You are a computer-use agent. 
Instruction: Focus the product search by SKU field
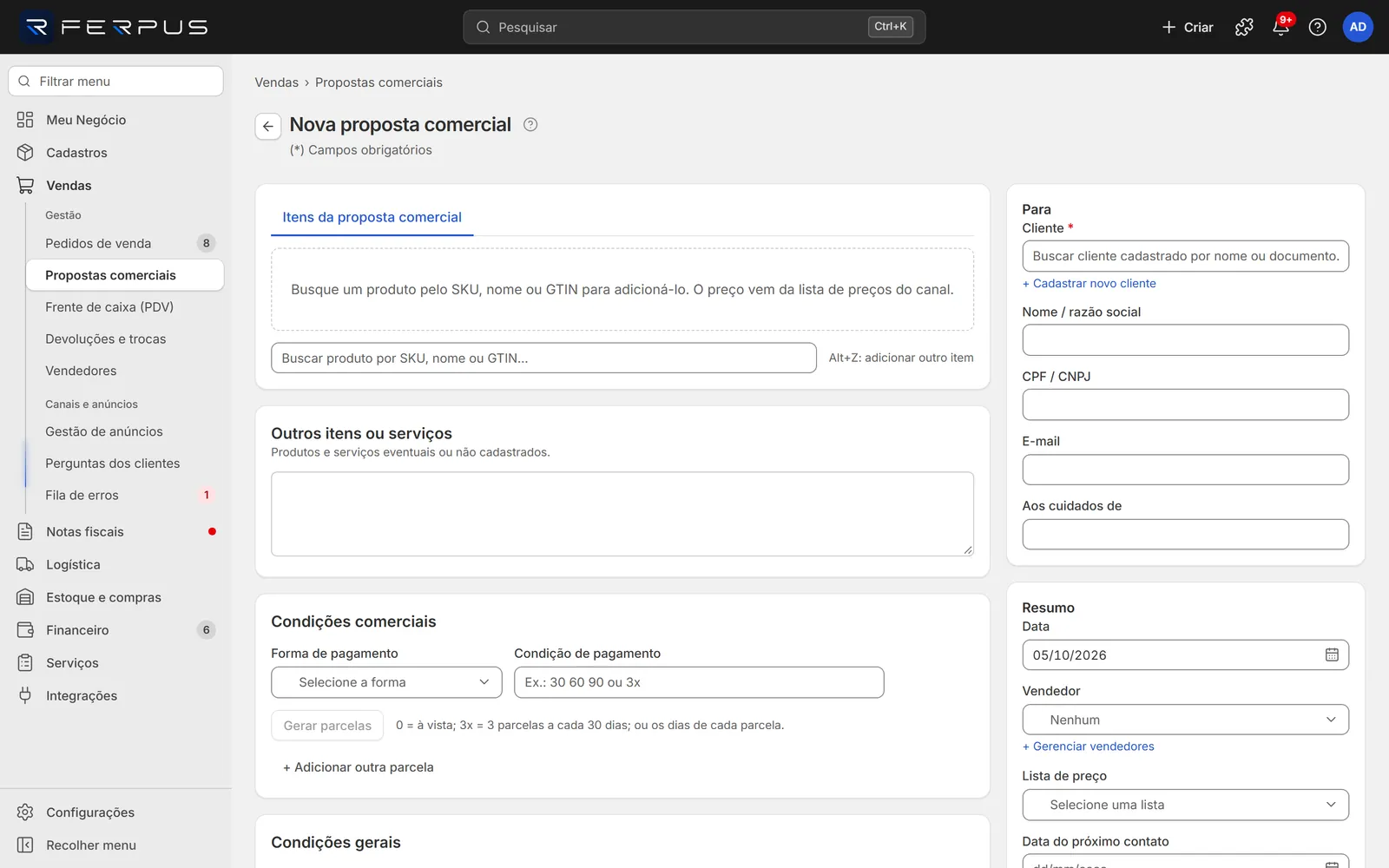(543, 358)
